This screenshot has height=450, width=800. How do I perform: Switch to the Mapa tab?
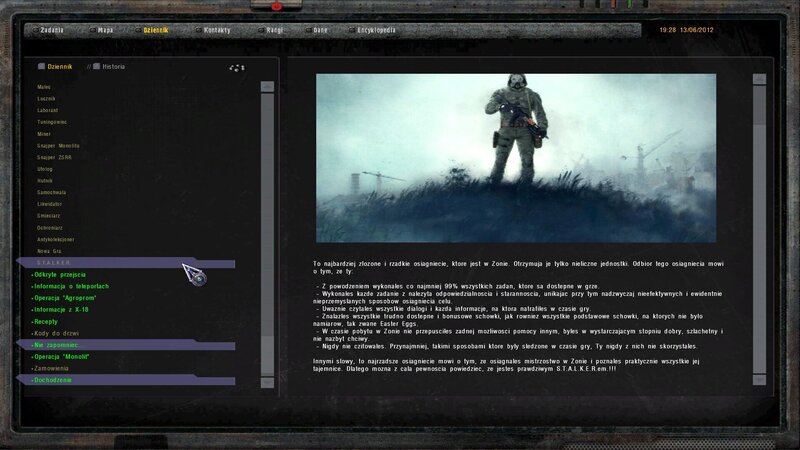105,30
